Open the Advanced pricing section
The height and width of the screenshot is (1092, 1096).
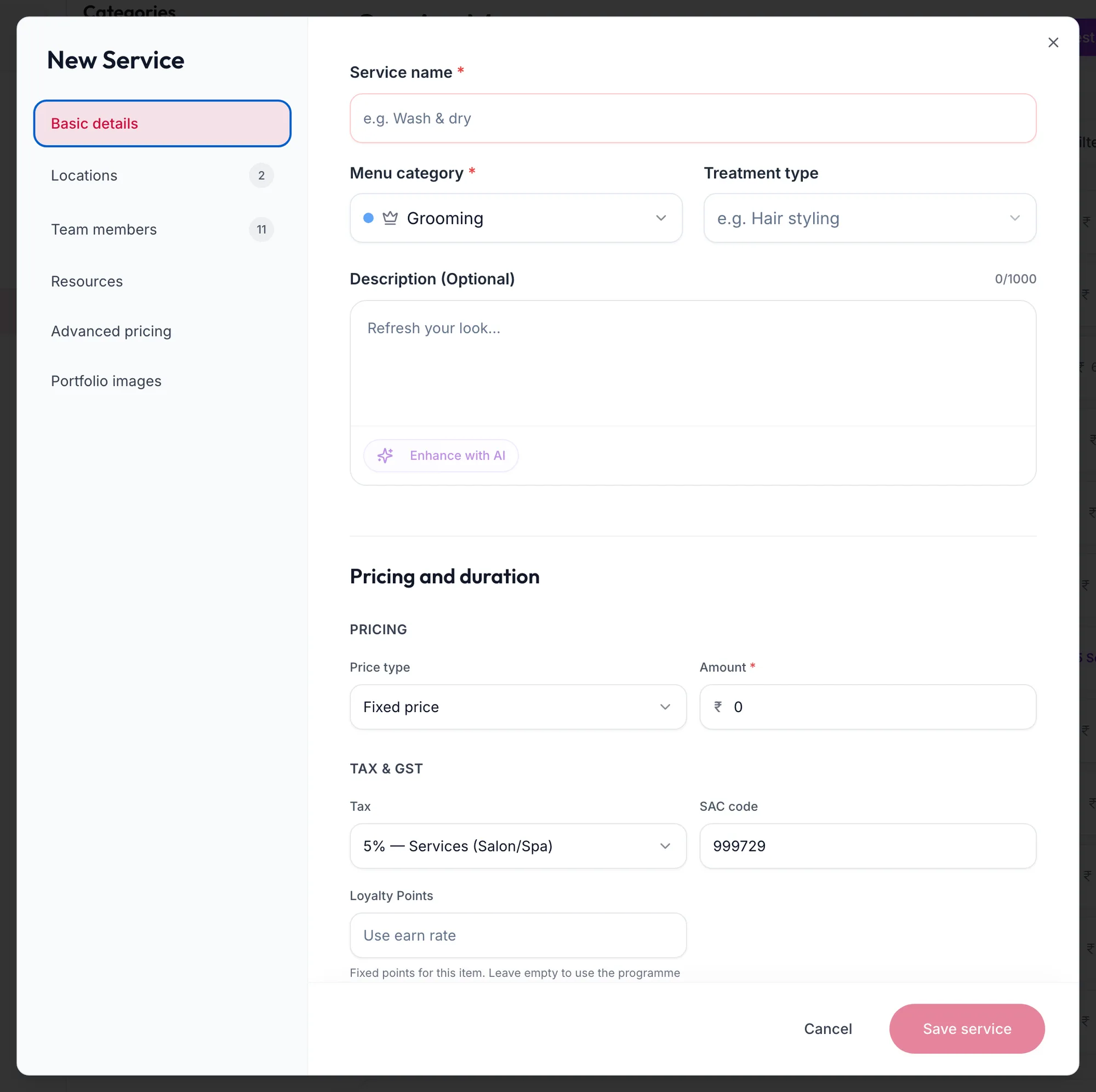click(x=162, y=331)
